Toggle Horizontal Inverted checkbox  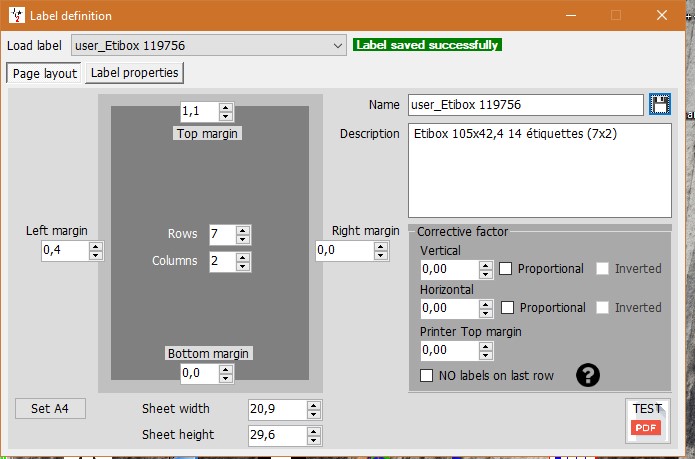coord(602,307)
